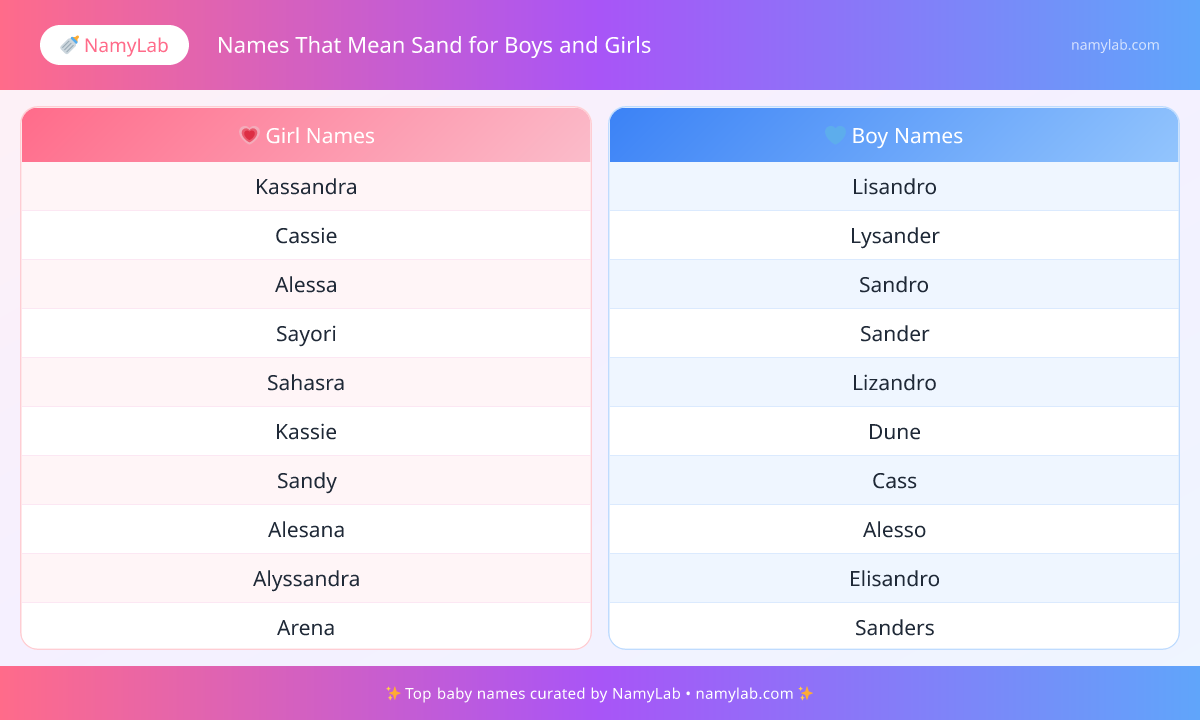Visit the namylab.com link in header
The height and width of the screenshot is (720, 1200).
(1115, 45)
